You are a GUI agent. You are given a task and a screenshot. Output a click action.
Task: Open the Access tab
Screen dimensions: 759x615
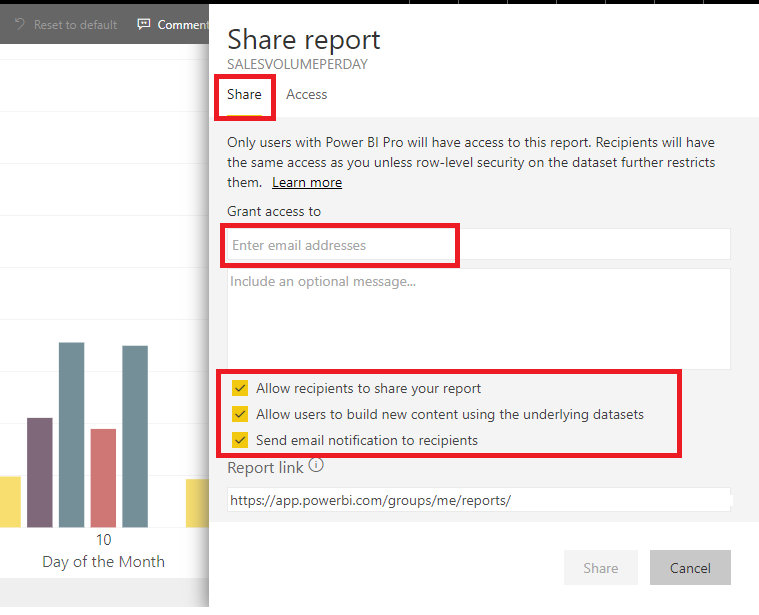306,94
